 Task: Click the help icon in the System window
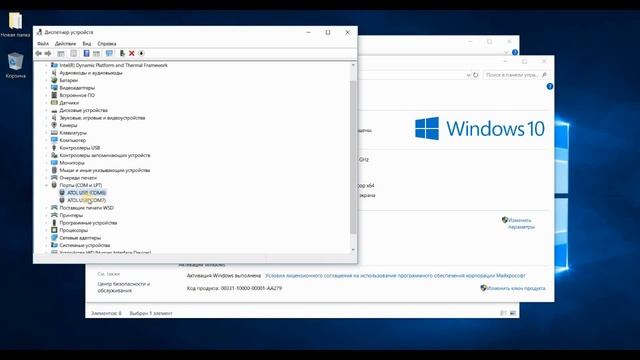[x=550, y=87]
